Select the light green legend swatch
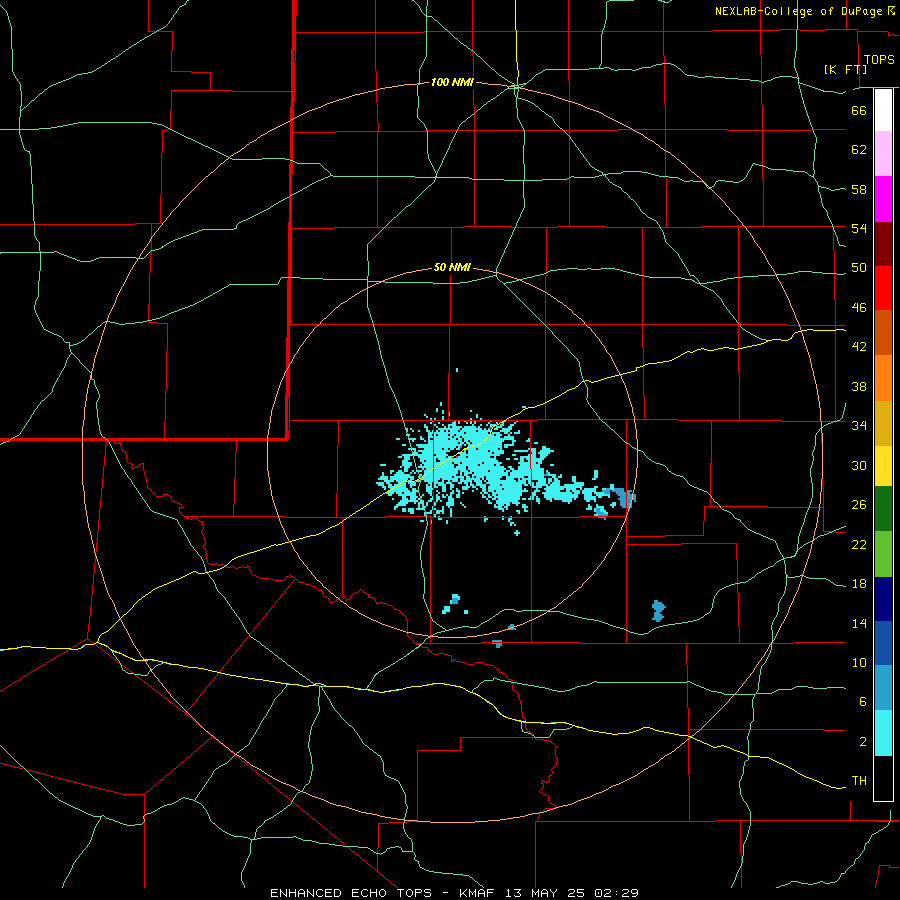The height and width of the screenshot is (900, 900). [x=883, y=554]
